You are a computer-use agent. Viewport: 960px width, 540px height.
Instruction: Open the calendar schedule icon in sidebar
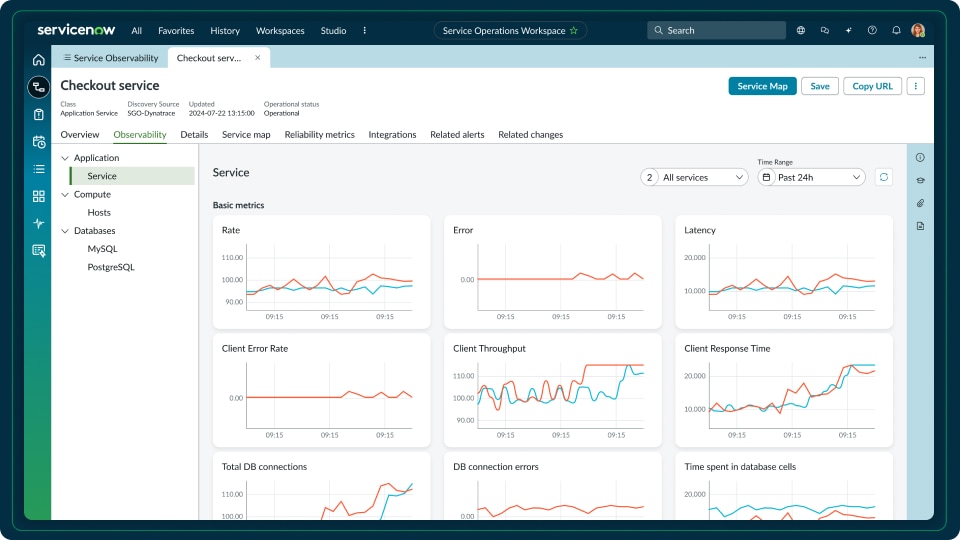(x=39, y=142)
